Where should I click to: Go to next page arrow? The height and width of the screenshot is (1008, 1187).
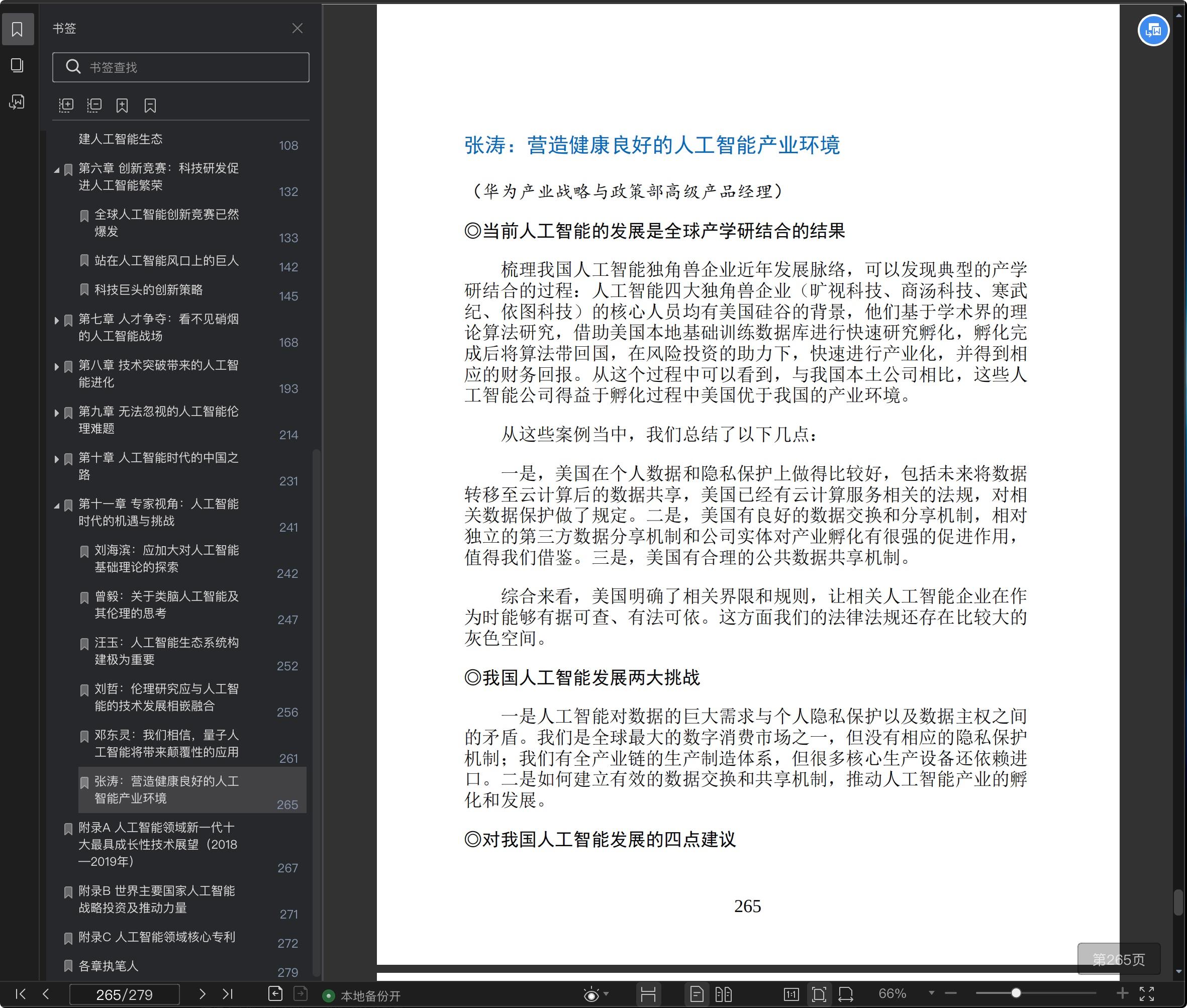[202, 994]
